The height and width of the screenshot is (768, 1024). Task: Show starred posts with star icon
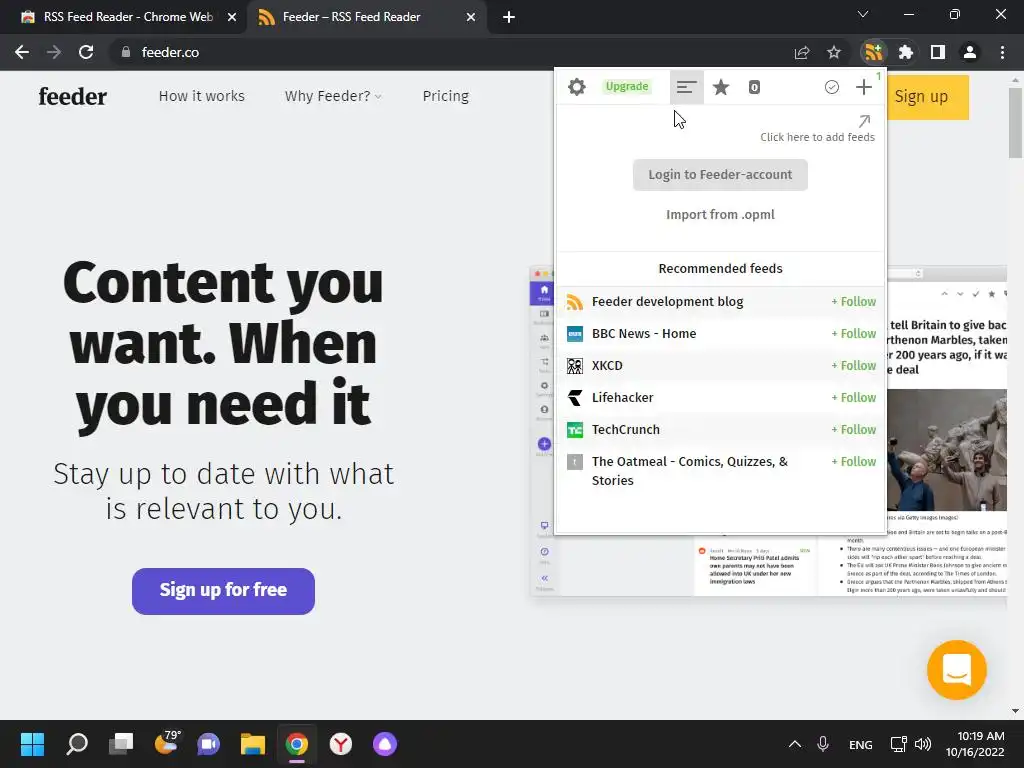coord(721,87)
